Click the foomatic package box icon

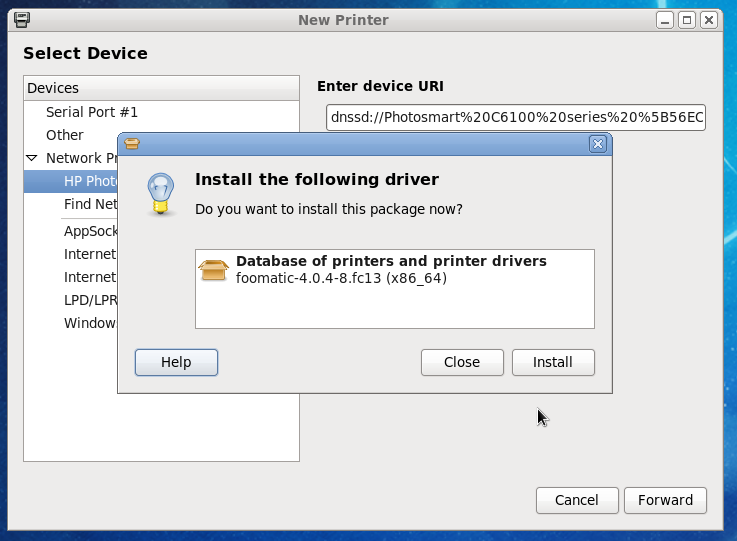[214, 270]
